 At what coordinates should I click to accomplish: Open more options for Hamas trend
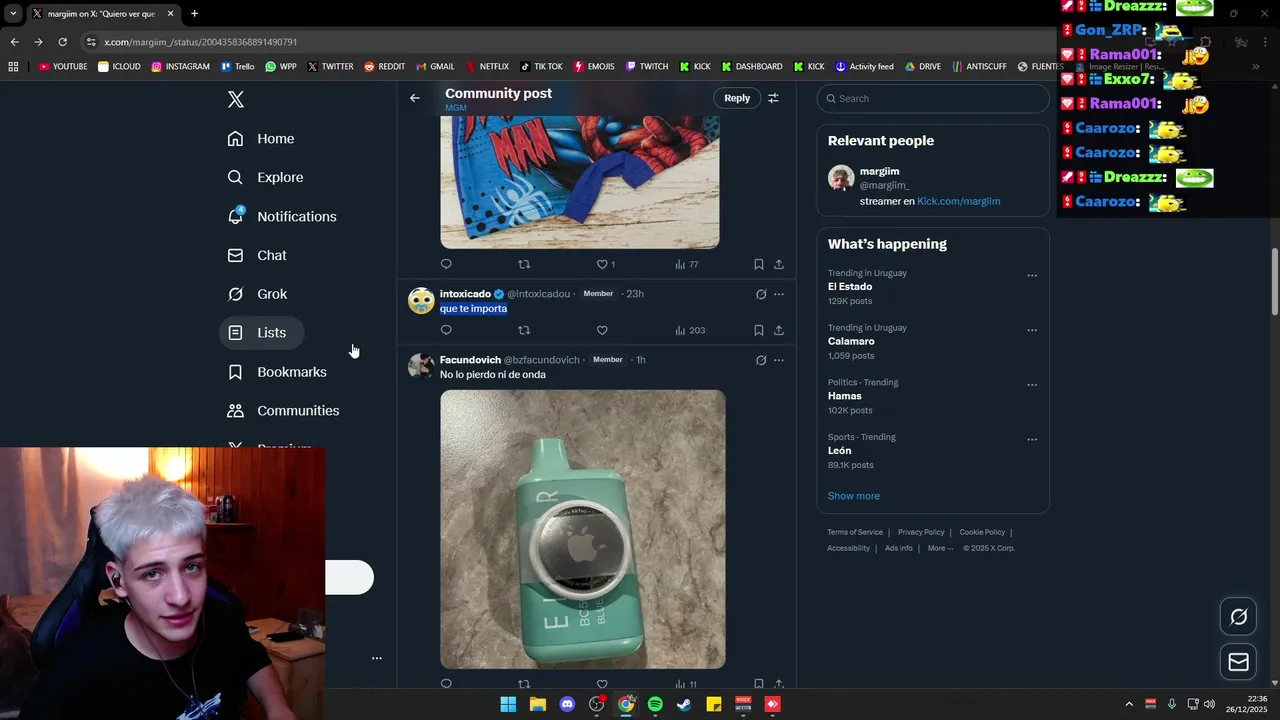1032,385
